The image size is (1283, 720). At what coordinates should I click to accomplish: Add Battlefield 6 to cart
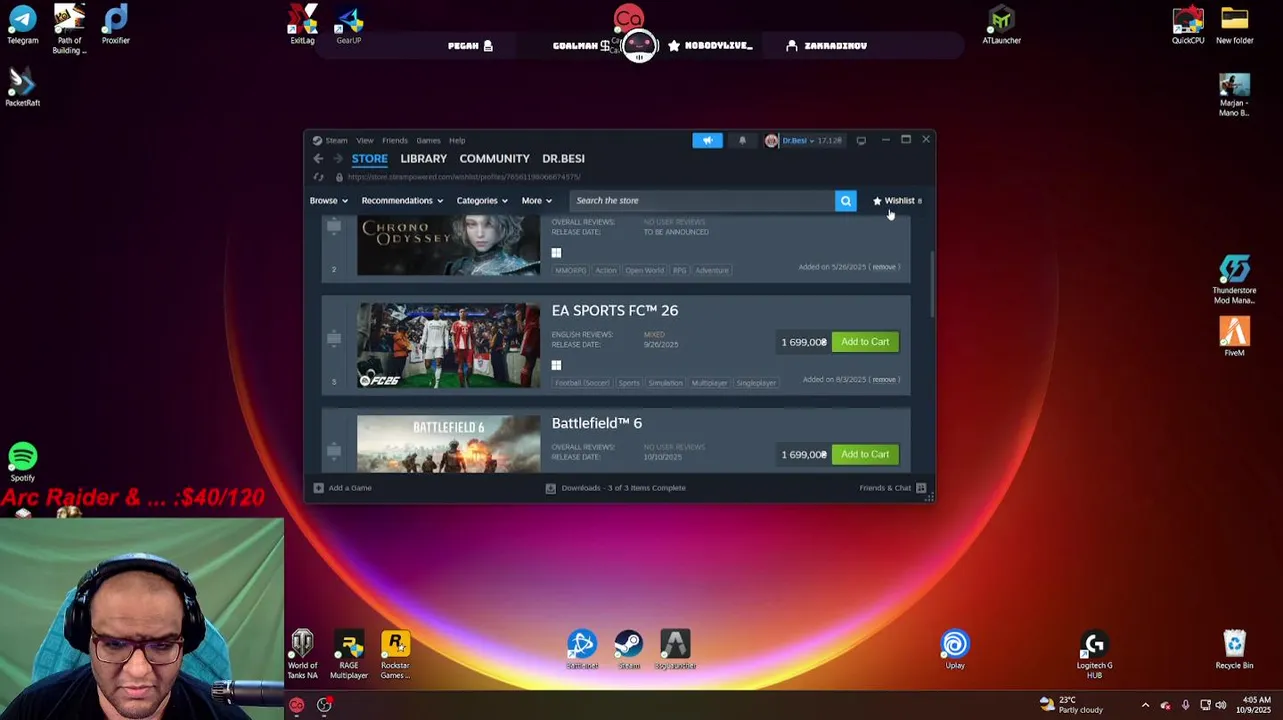pos(865,454)
